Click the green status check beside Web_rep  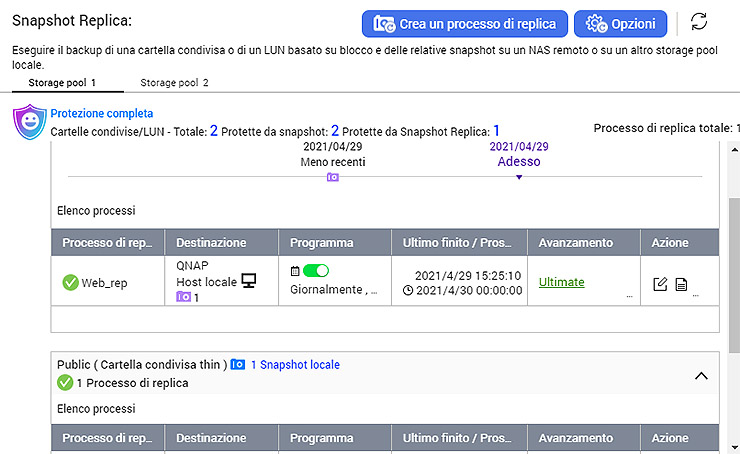coord(70,283)
